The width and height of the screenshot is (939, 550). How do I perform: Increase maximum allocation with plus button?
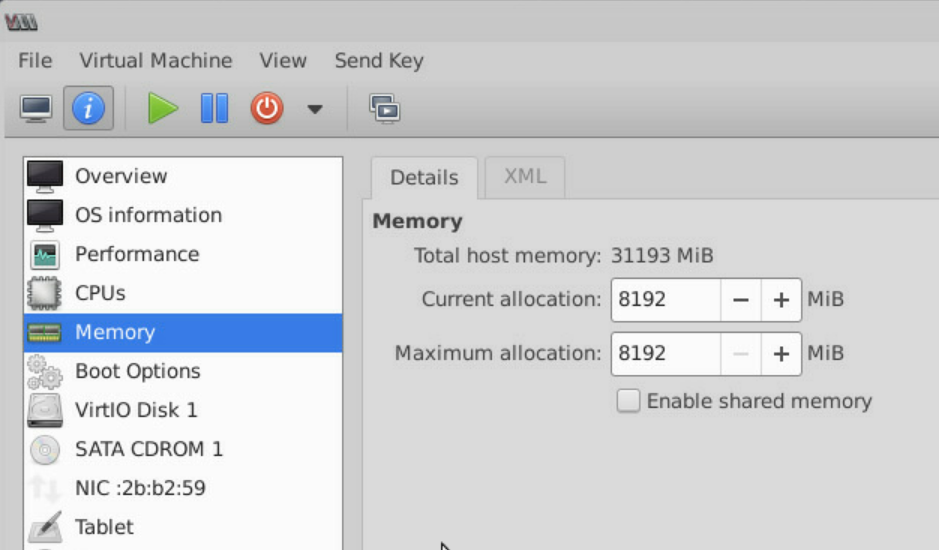(x=781, y=354)
